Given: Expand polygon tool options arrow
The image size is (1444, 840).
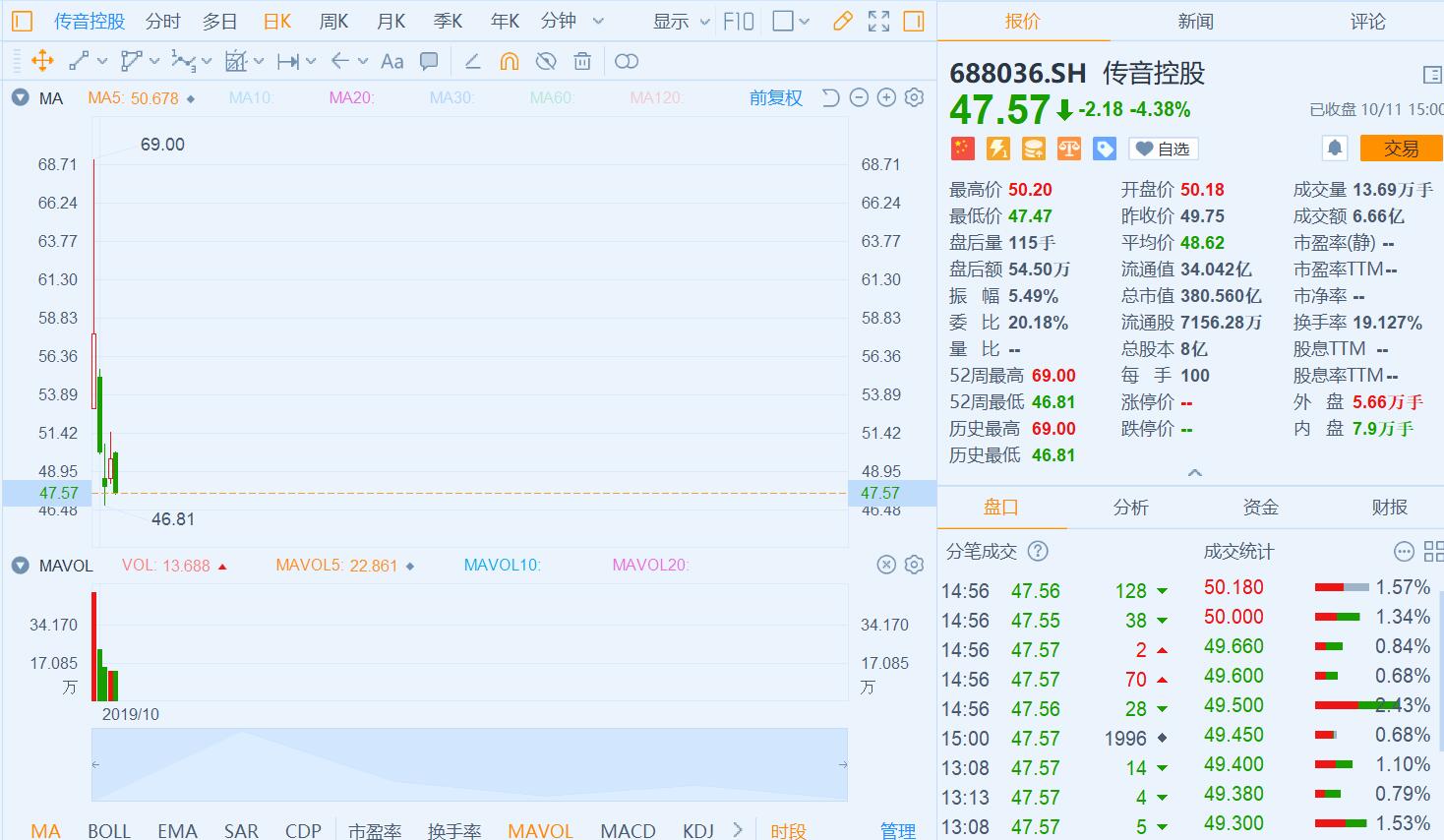Looking at the screenshot, I should (154, 62).
